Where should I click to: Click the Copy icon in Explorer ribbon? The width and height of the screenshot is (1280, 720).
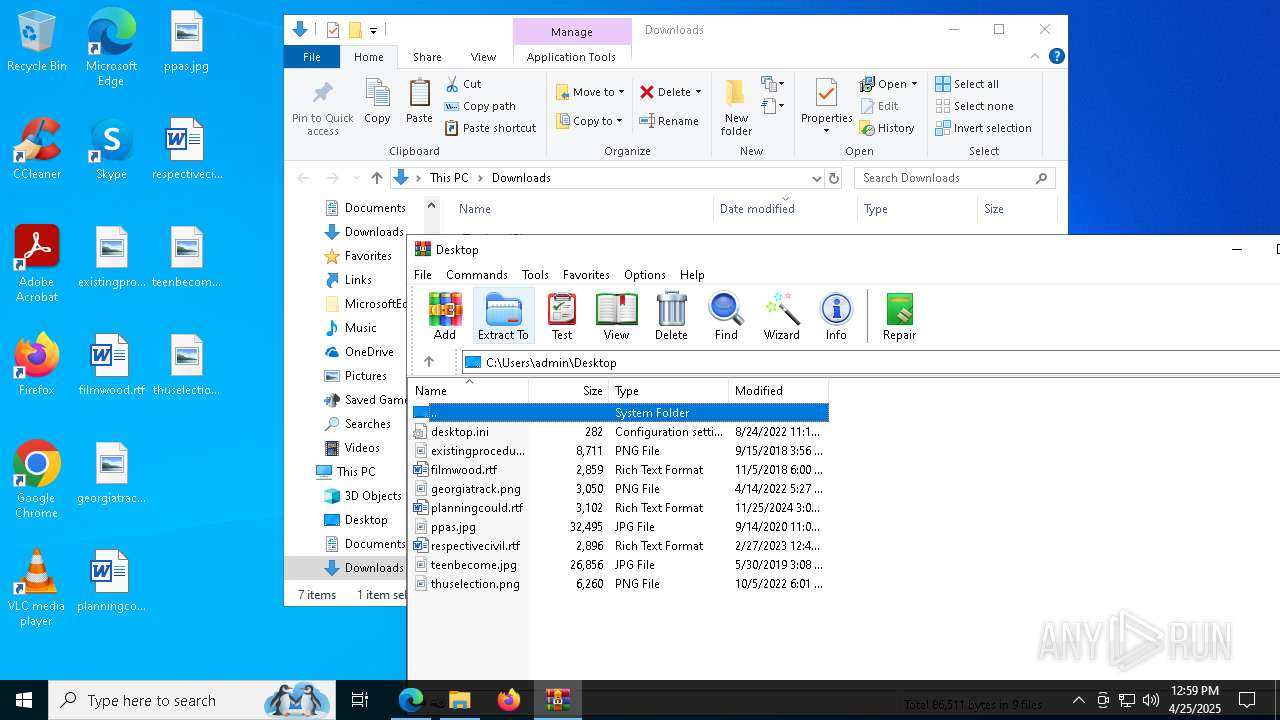(377, 102)
